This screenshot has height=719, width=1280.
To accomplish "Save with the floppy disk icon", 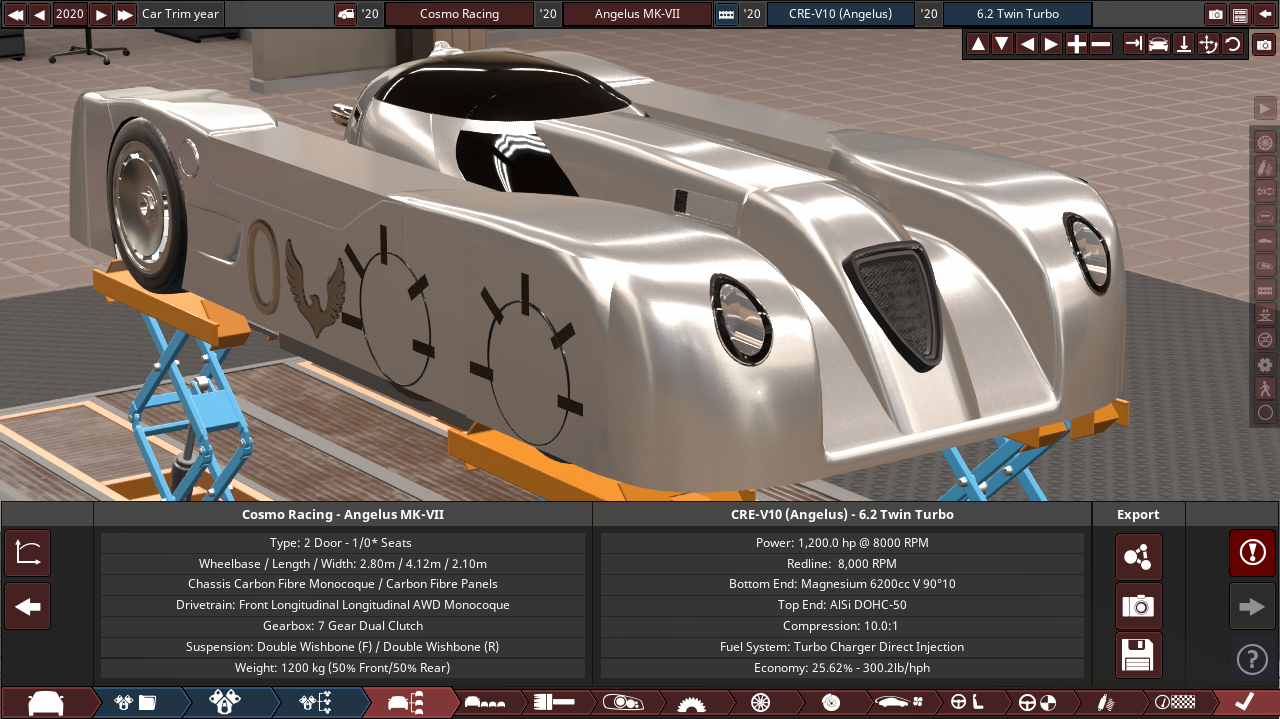I will click(1139, 655).
